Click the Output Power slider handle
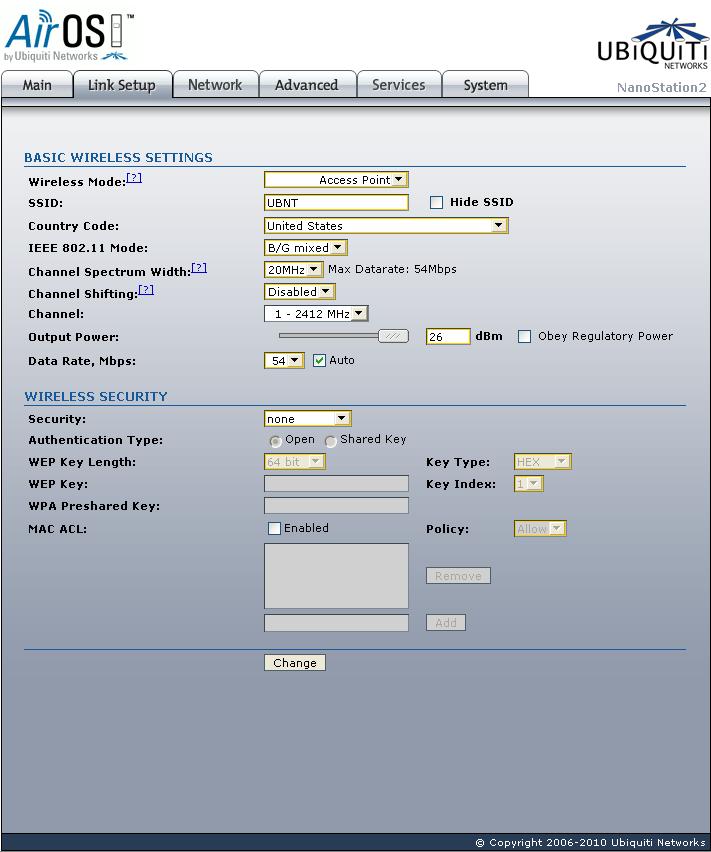 (x=393, y=336)
